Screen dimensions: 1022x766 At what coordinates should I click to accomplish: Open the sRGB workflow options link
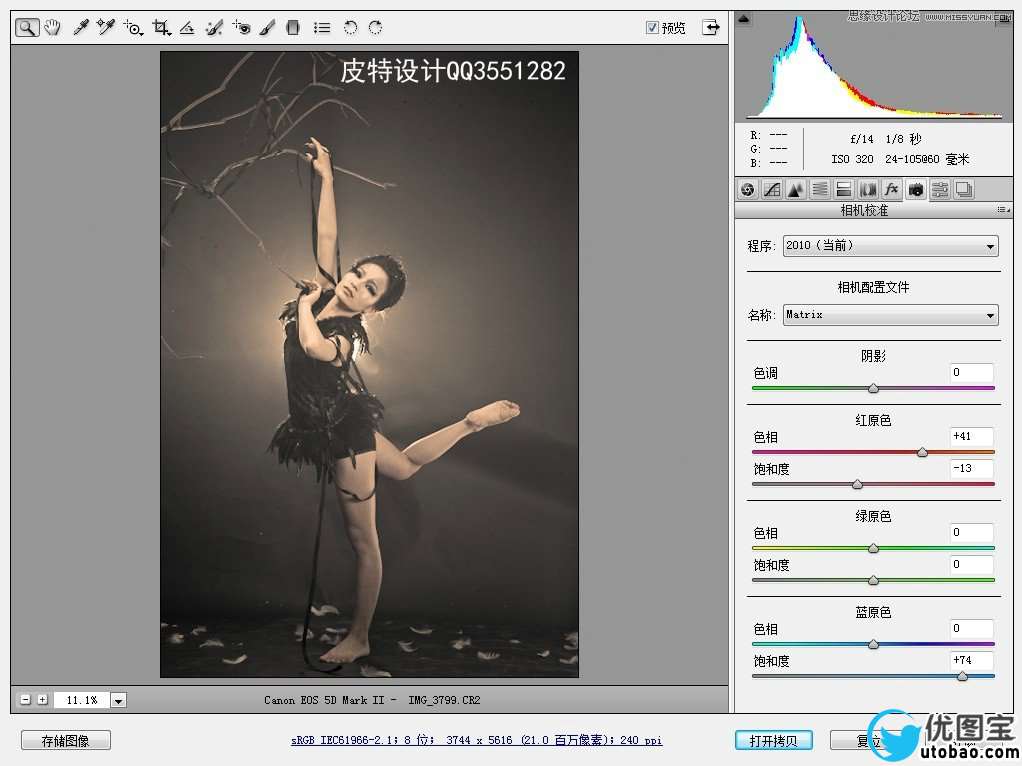click(x=476, y=741)
